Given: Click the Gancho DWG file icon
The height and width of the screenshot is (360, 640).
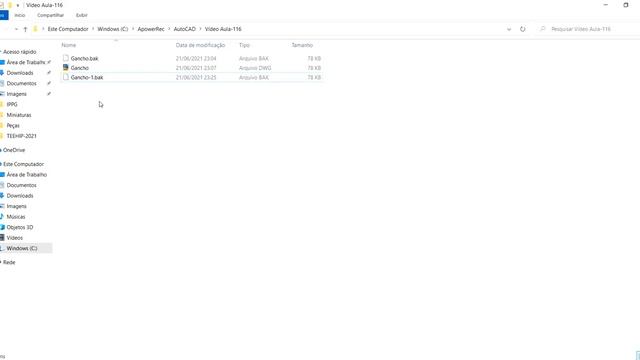Looking at the screenshot, I should 66,68.
